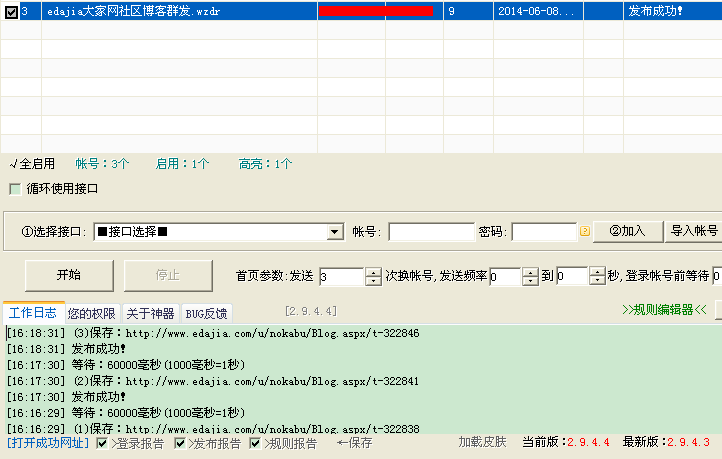
Task: Toggle the 规则报告 checkbox
Action: (255, 443)
